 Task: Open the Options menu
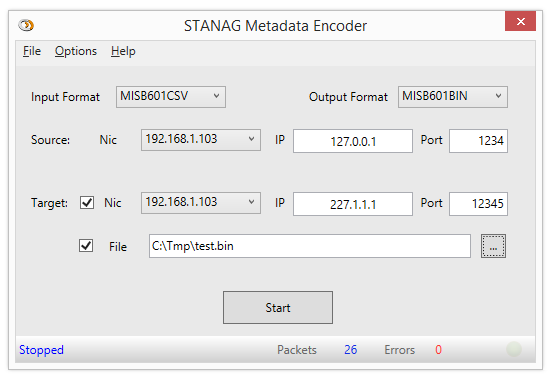[76, 51]
